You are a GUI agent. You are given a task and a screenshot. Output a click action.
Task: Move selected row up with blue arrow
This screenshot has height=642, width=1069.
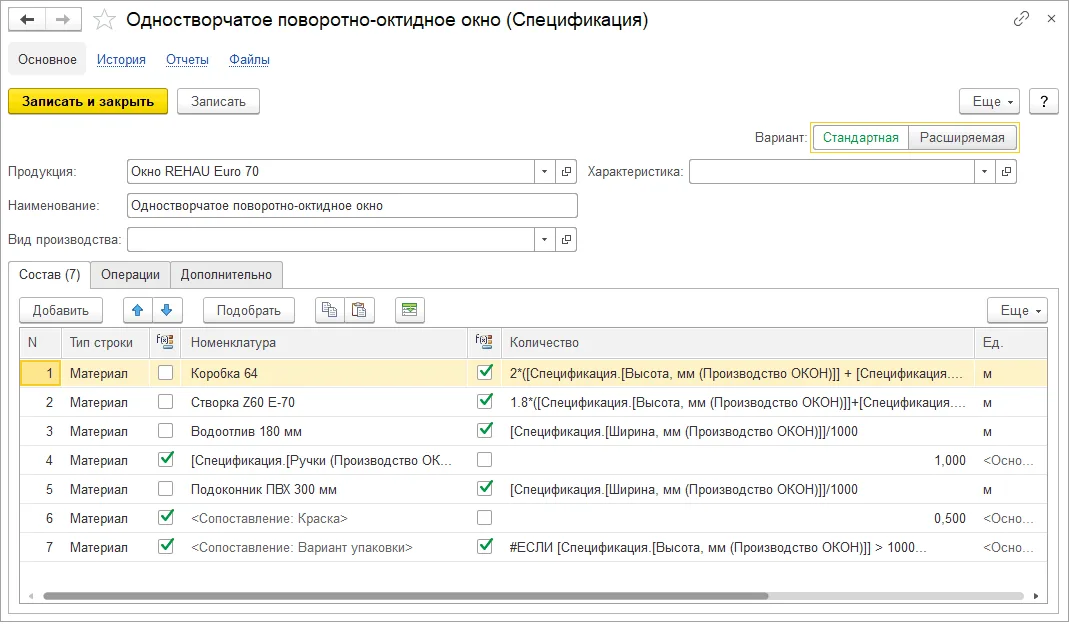138,310
